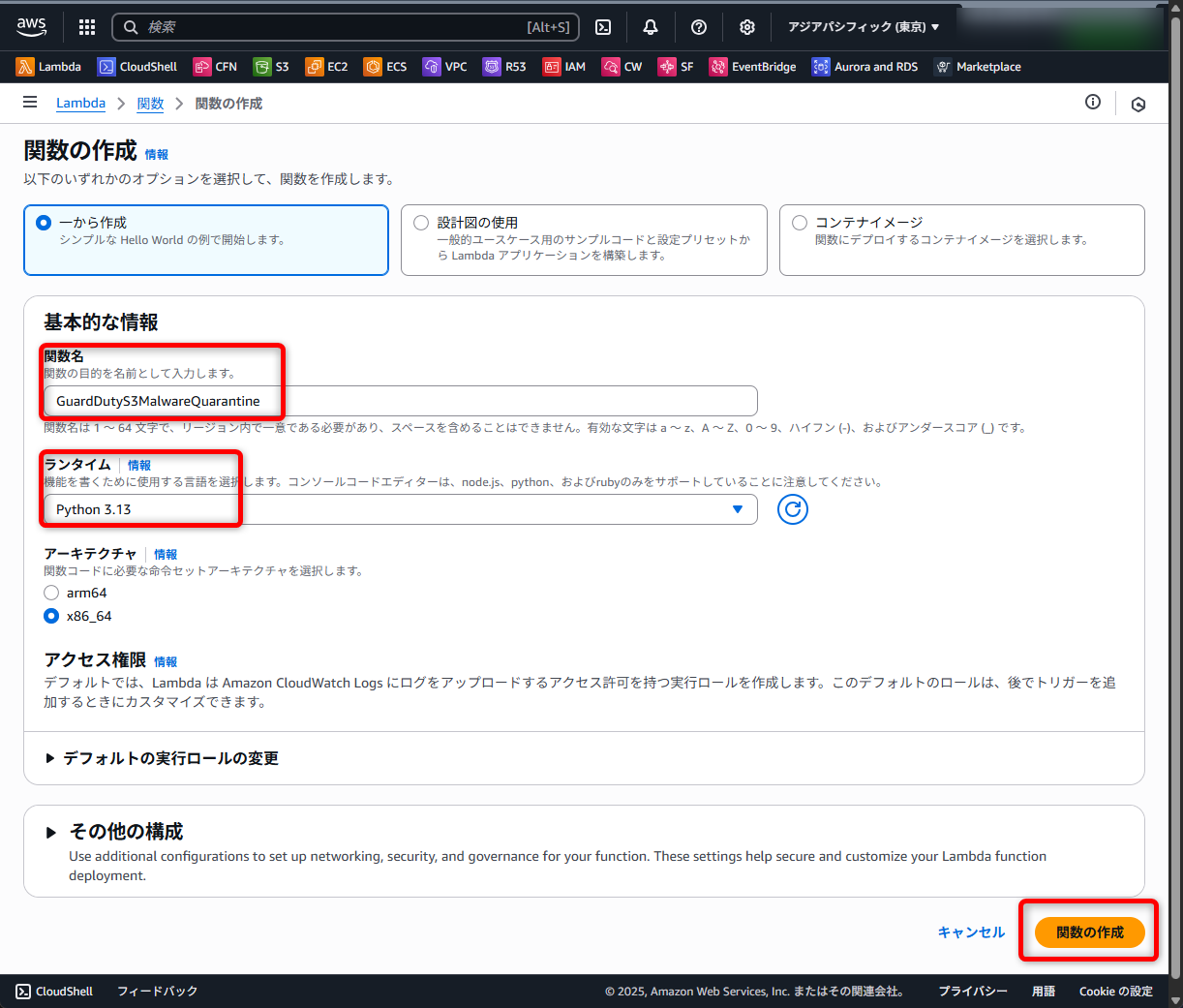Screen dimensions: 1183x1008
Task: Open the services grid menu
Action: tap(87, 27)
